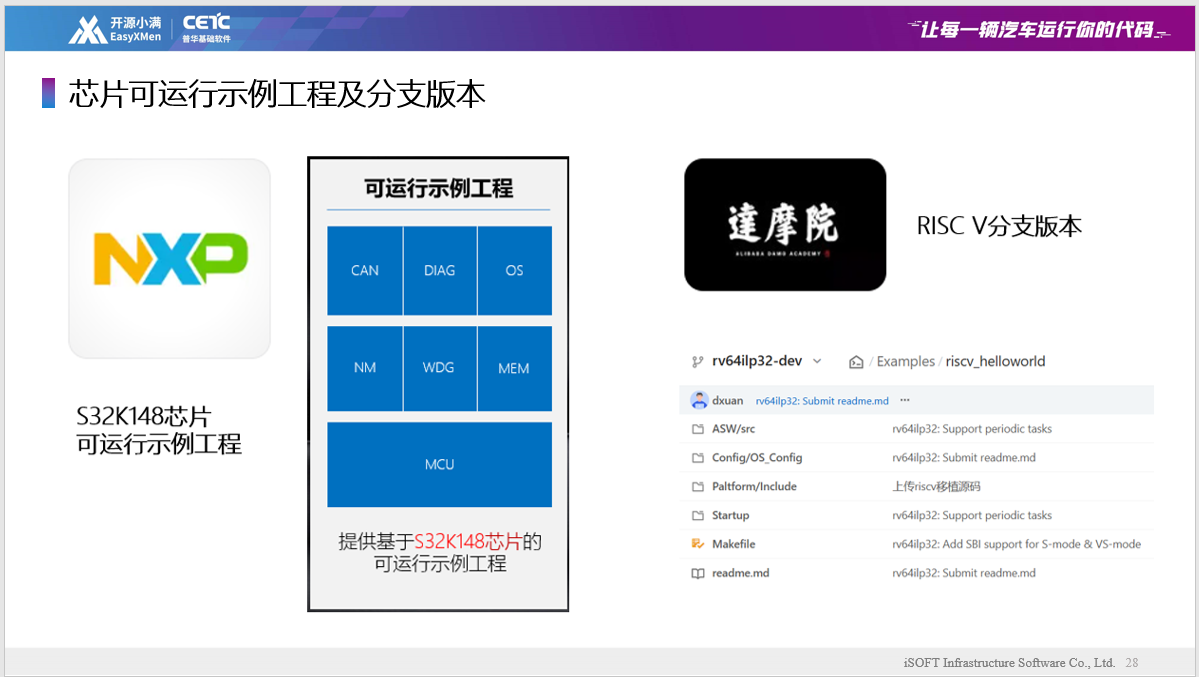
Task: Click the CETC logo in header
Action: tap(206, 28)
